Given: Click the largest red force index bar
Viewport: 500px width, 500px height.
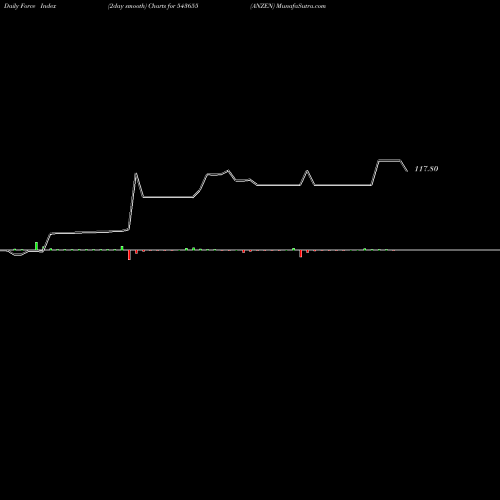Looking at the screenshot, I should point(129,255).
